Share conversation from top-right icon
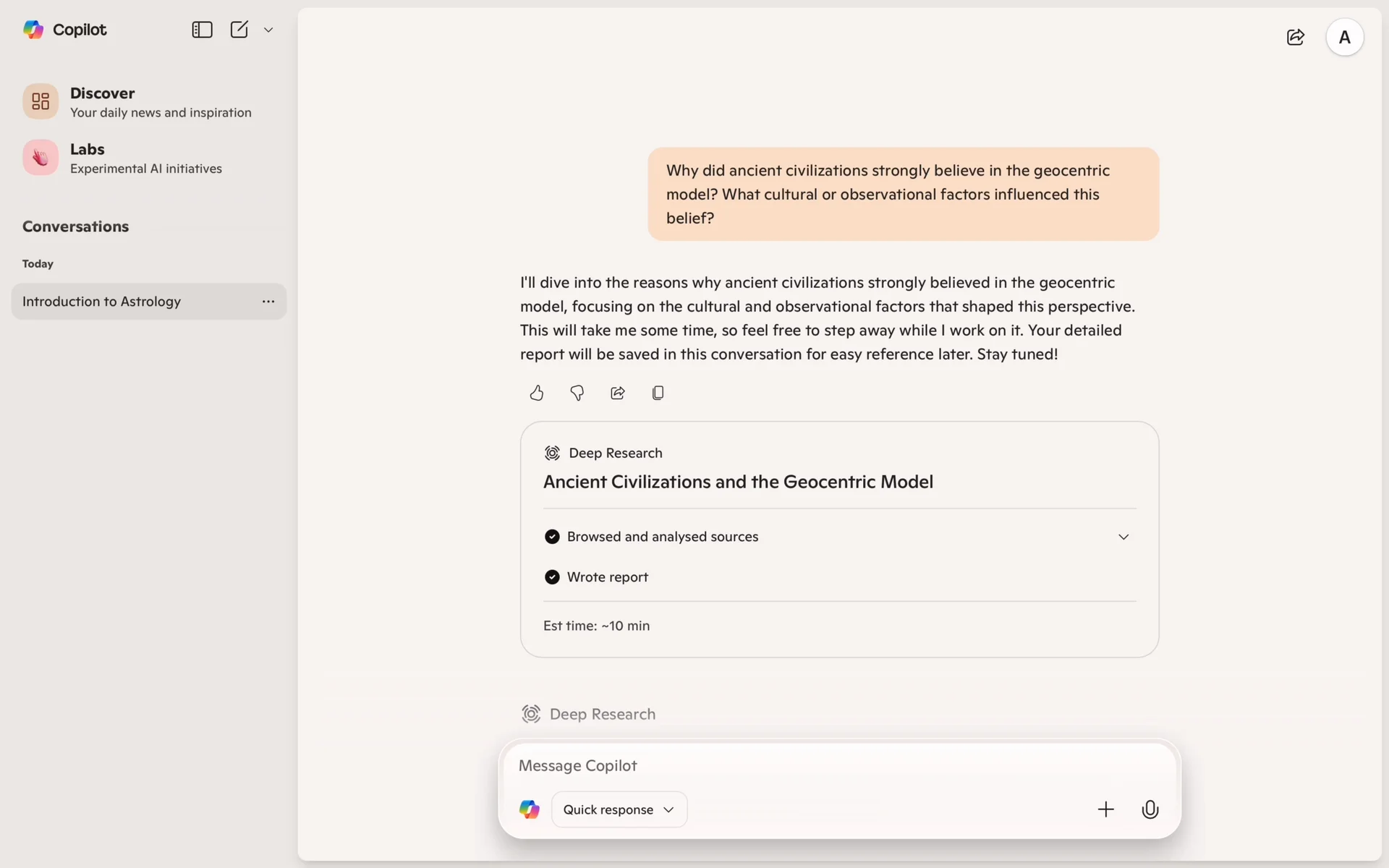 pos(1295,37)
